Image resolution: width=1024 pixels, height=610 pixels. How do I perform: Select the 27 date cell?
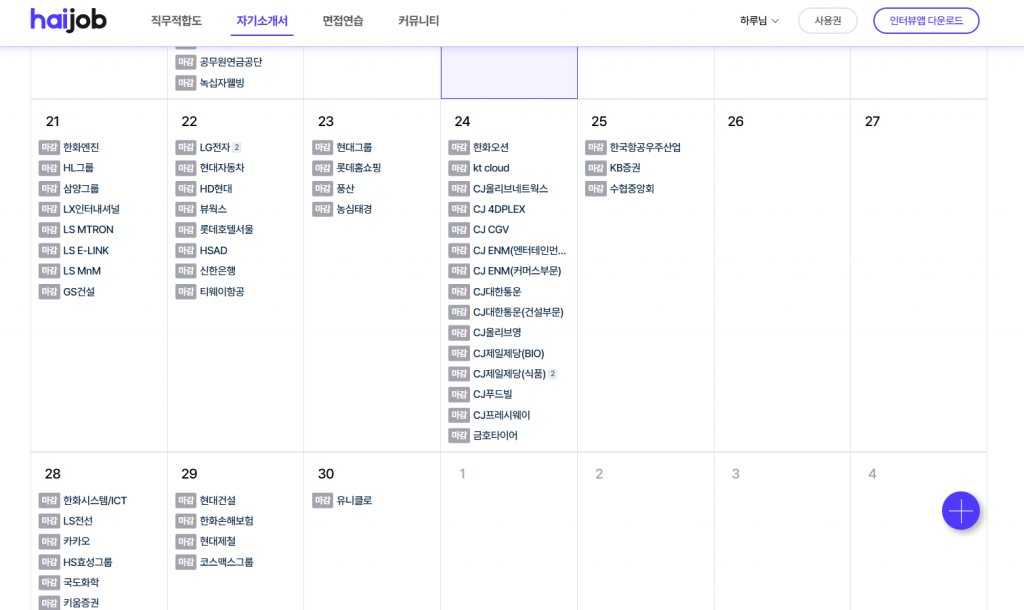click(x=919, y=276)
